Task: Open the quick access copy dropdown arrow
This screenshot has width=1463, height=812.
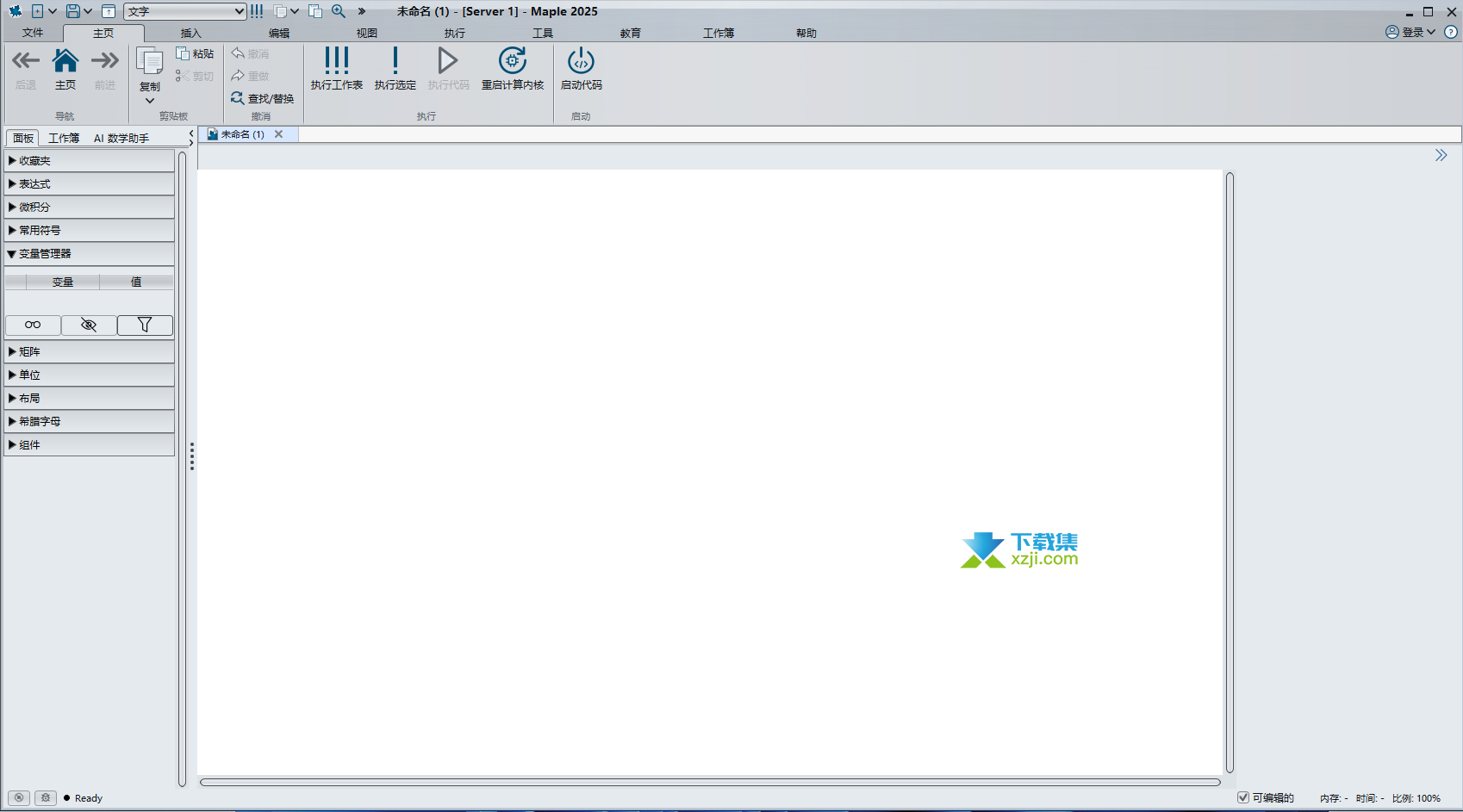Action: point(295,11)
